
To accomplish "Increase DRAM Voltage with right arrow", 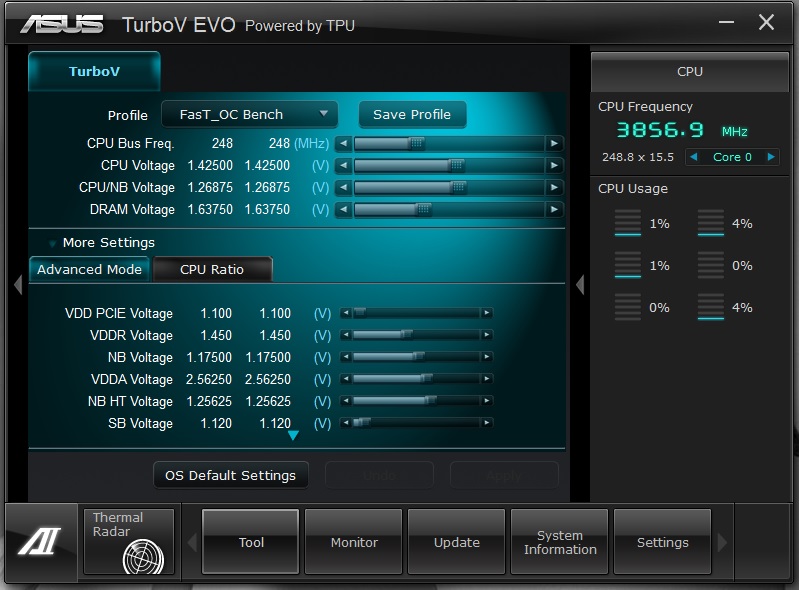I will (x=554, y=209).
